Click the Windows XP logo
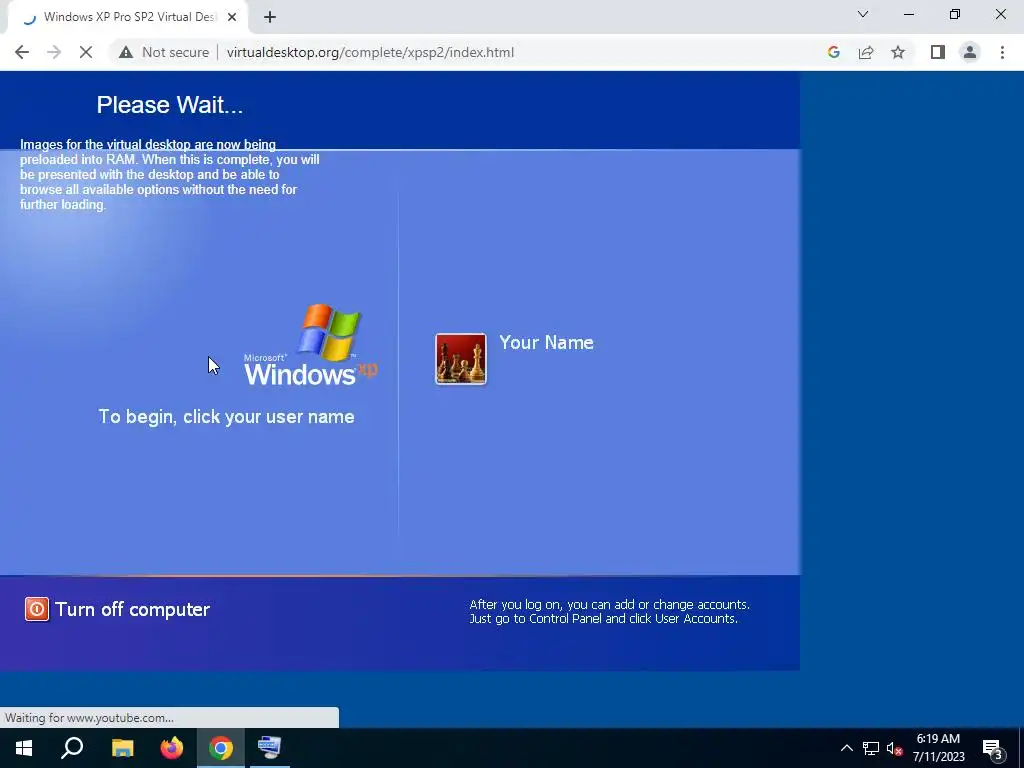Image resolution: width=1024 pixels, height=768 pixels. (311, 345)
